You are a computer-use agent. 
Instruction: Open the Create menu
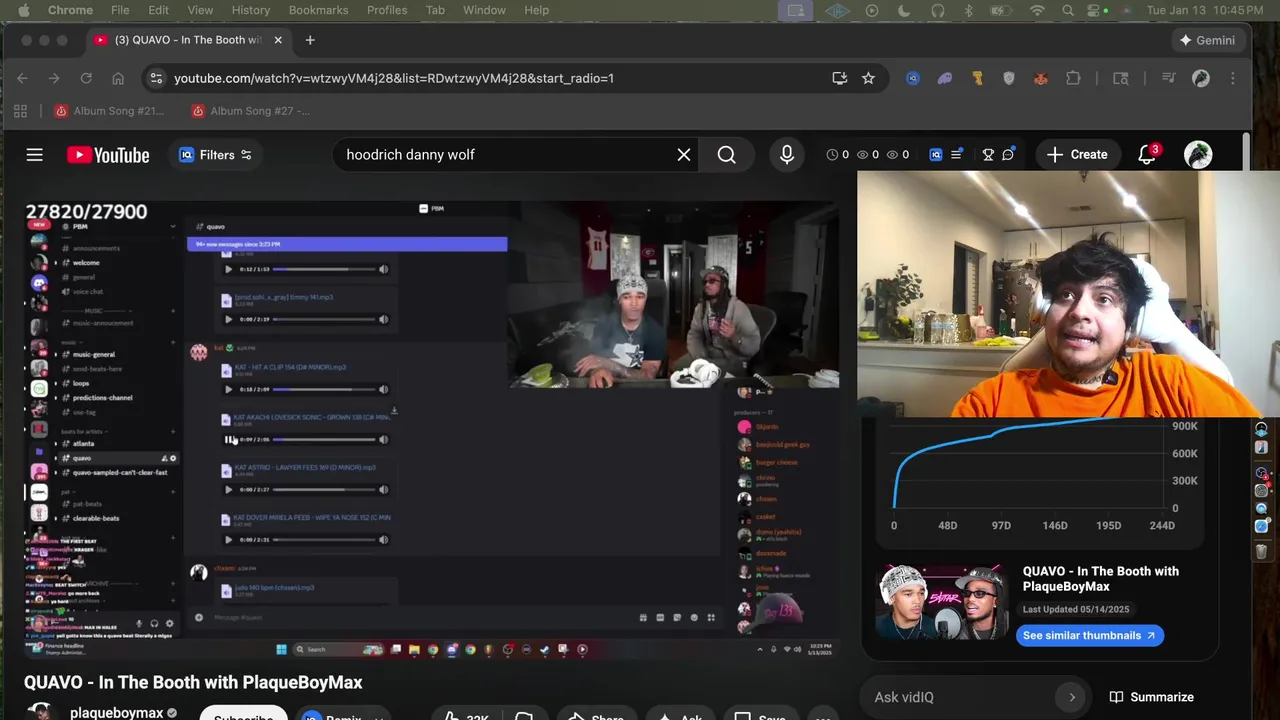1078,155
